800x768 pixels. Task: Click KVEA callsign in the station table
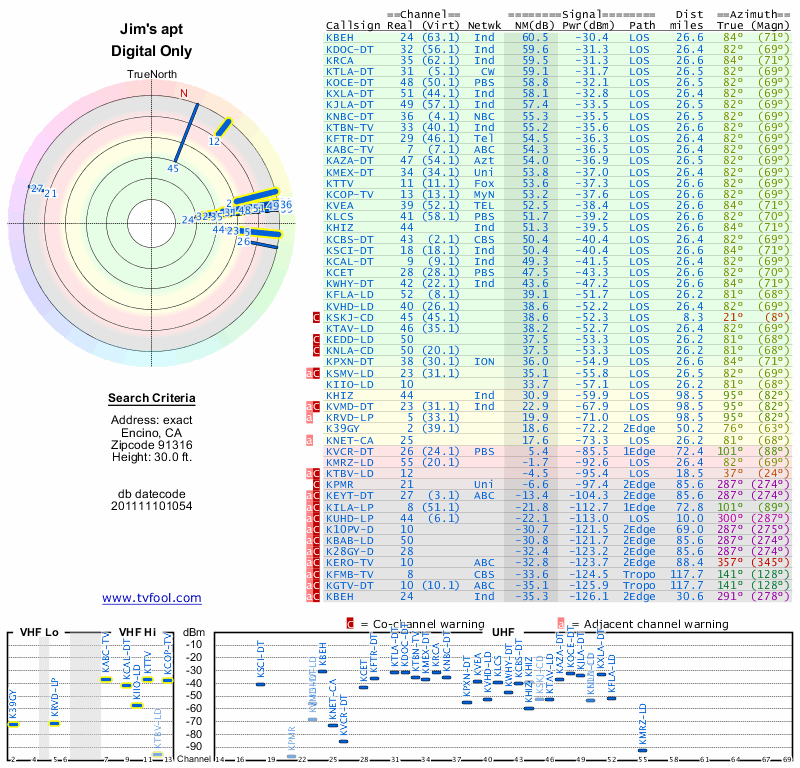(340, 206)
